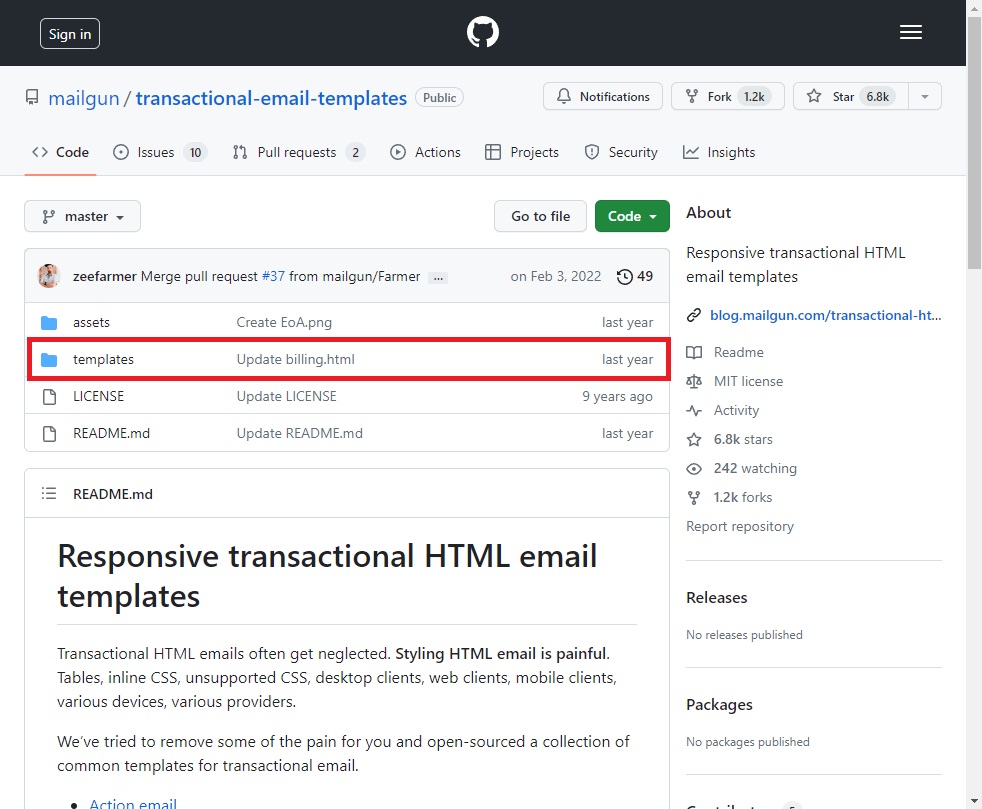
Task: Open the Security tab
Action: [621, 152]
